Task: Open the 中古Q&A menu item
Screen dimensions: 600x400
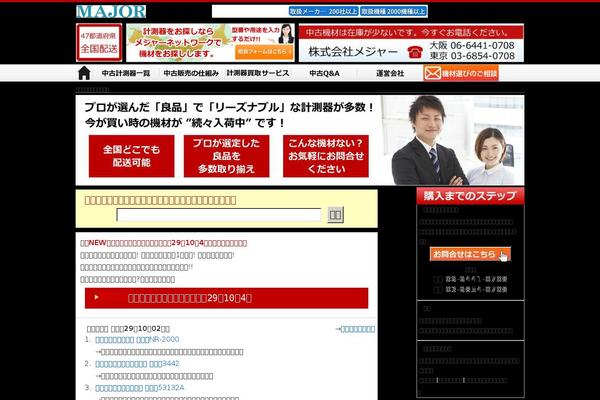Action: click(x=324, y=73)
